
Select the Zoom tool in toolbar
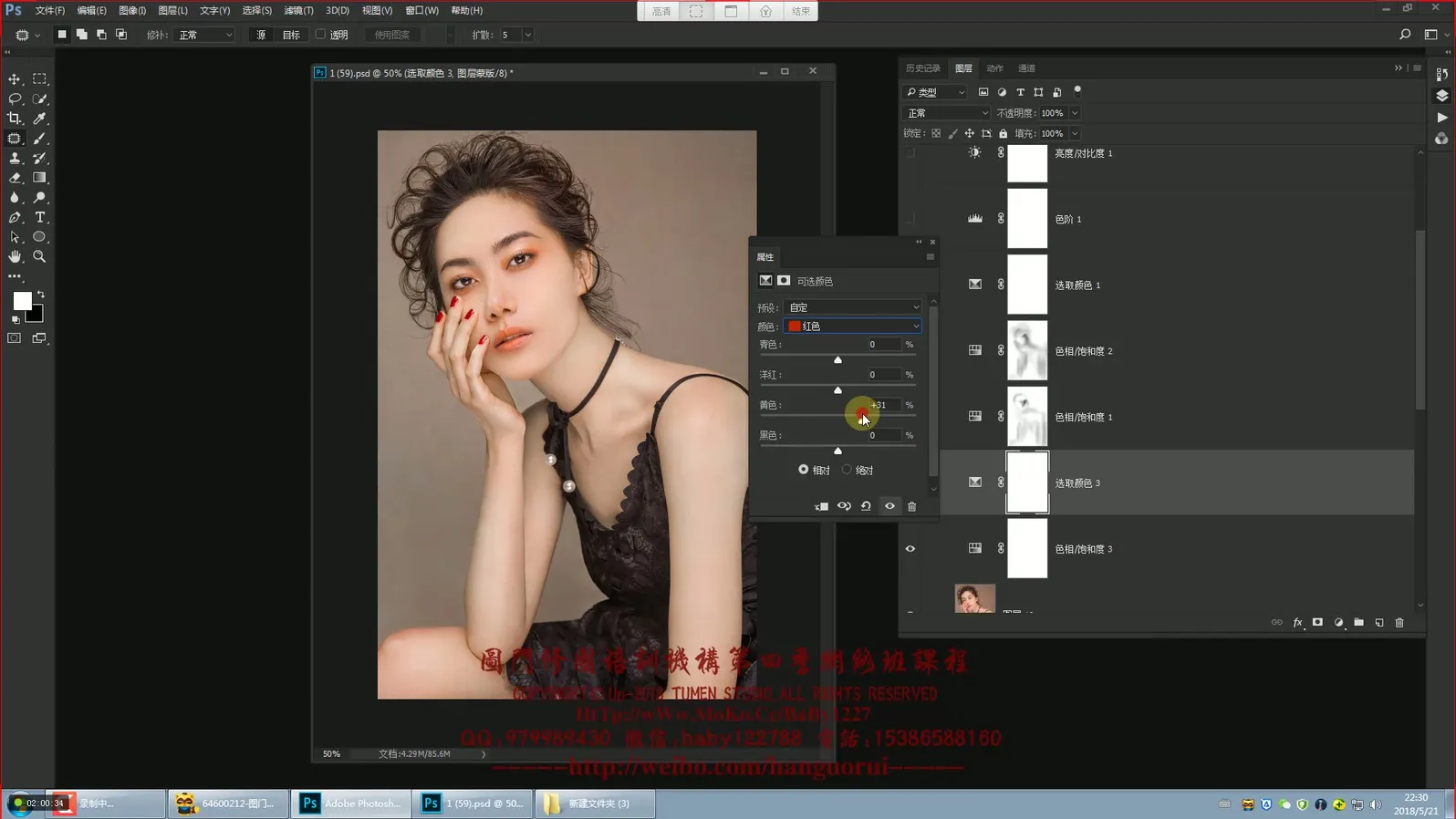click(x=39, y=257)
